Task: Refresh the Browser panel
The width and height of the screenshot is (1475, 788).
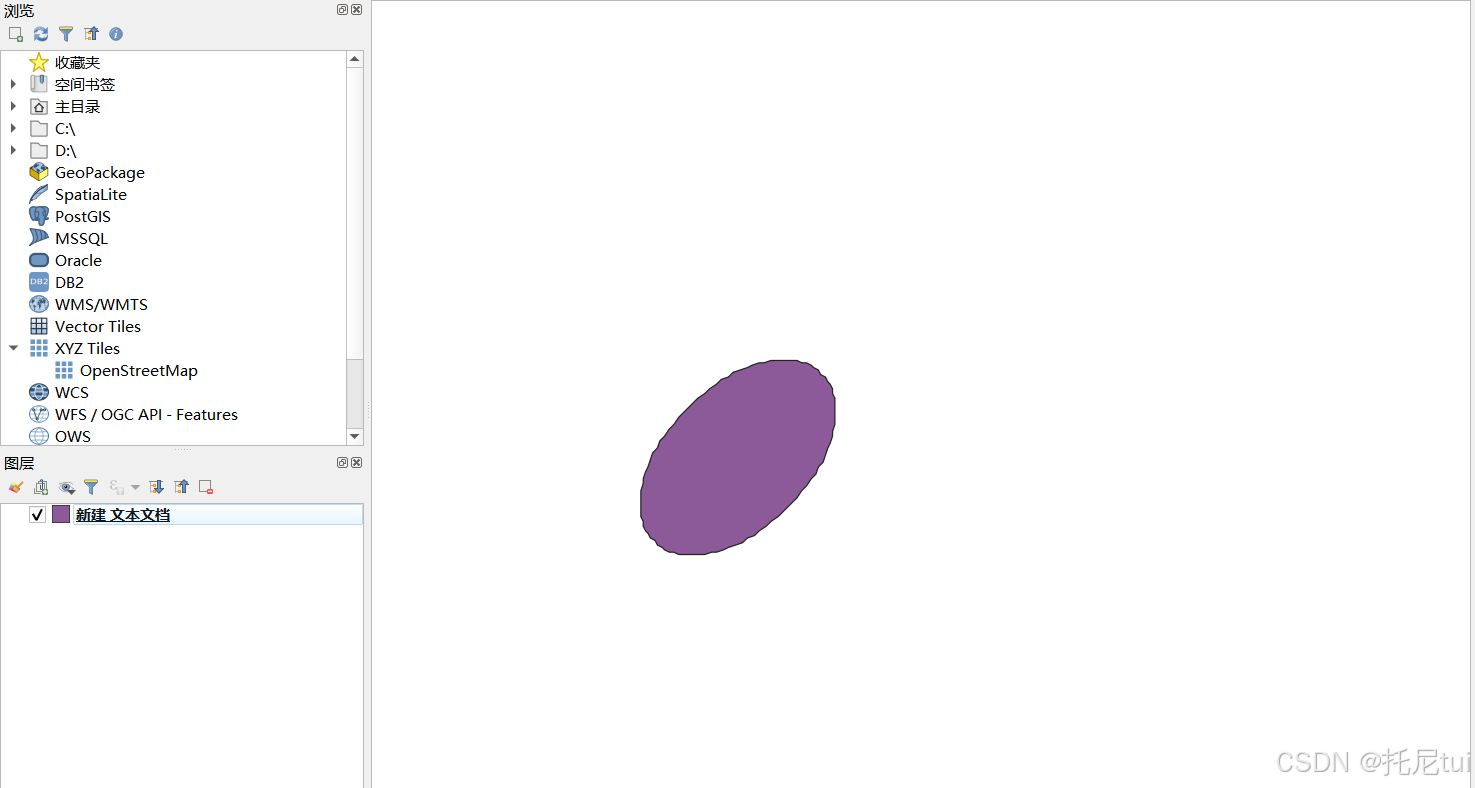Action: (x=41, y=33)
